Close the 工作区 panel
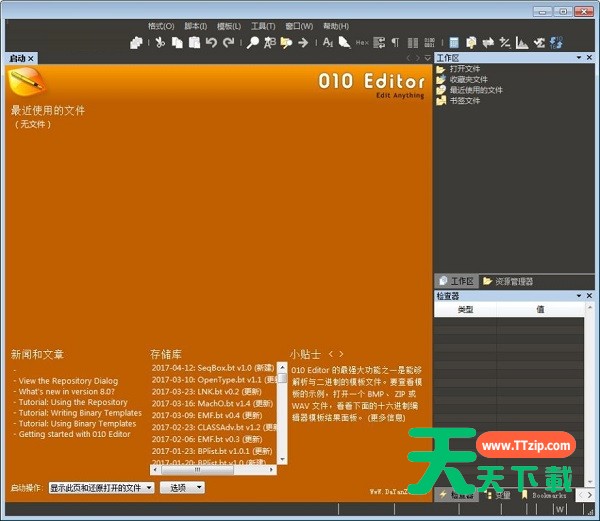This screenshot has height=521, width=600. 589,57
